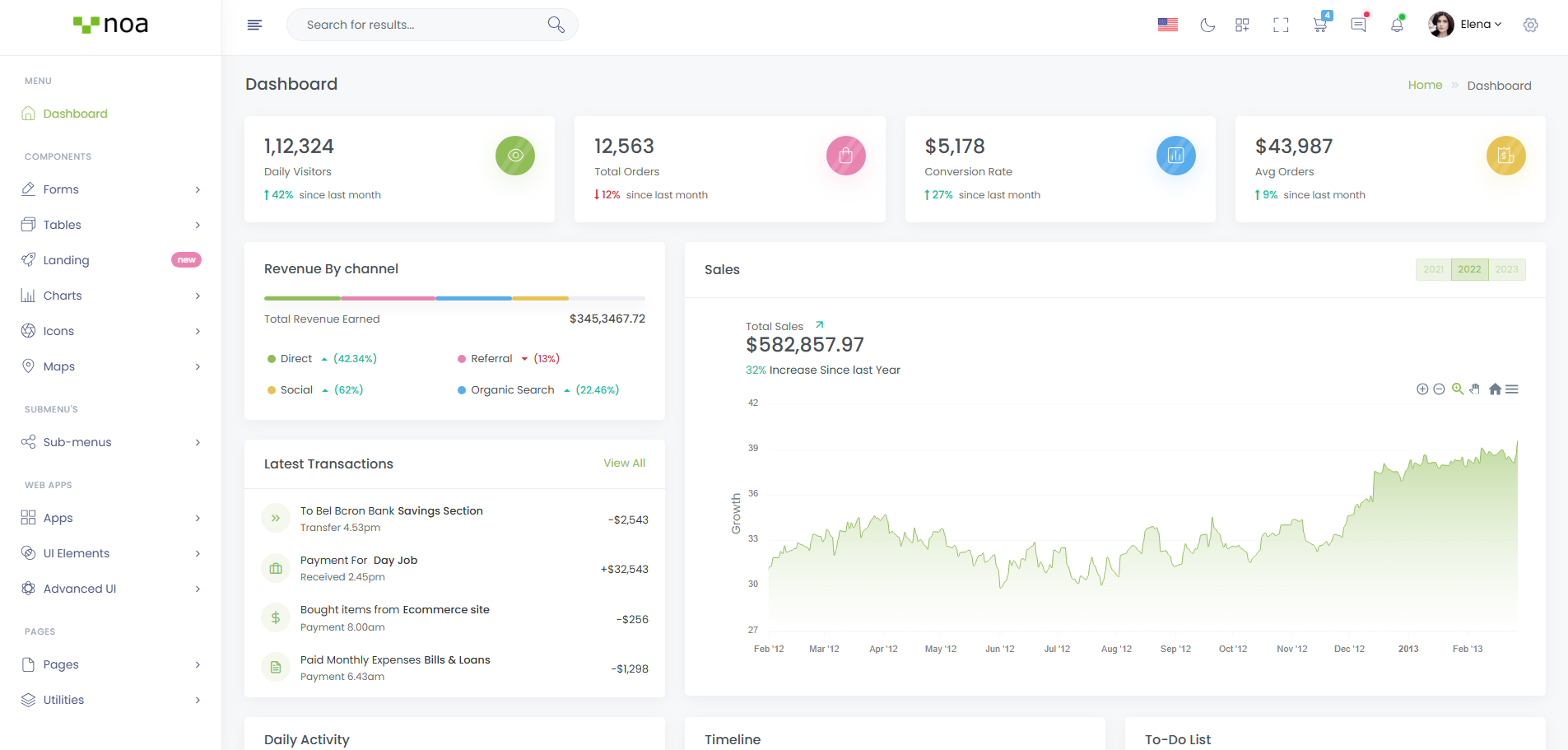This screenshot has width=1568, height=750.
Task: Click the Ecommerce site dollar icon
Action: click(x=276, y=617)
